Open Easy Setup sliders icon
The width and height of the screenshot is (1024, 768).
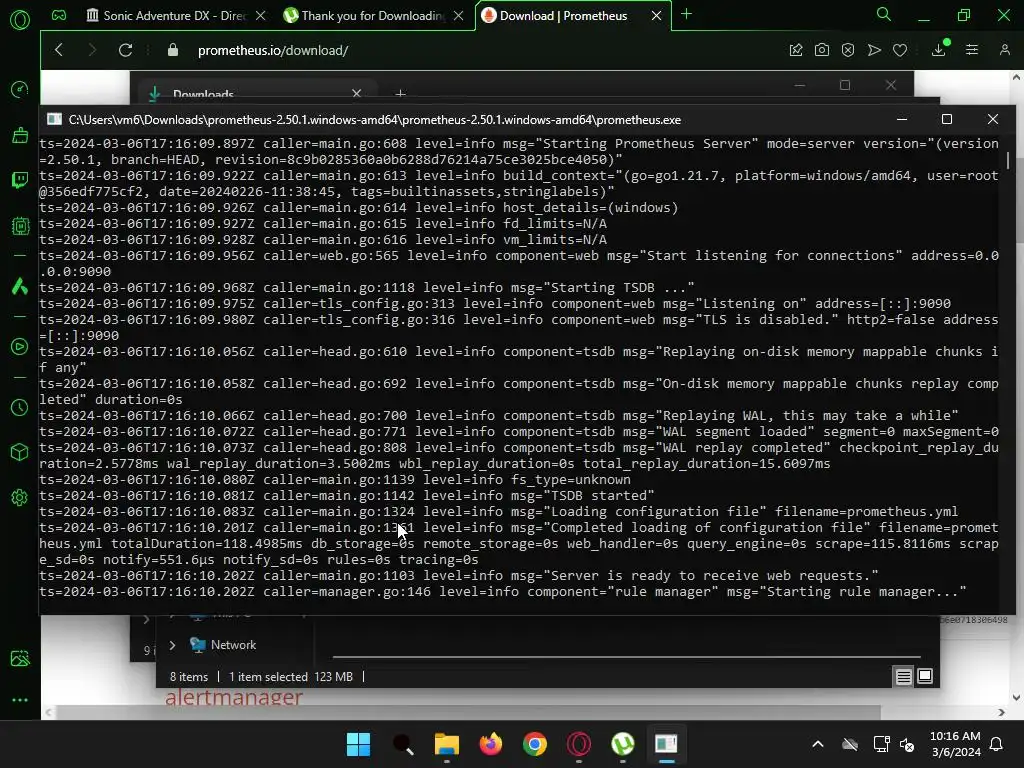972,50
